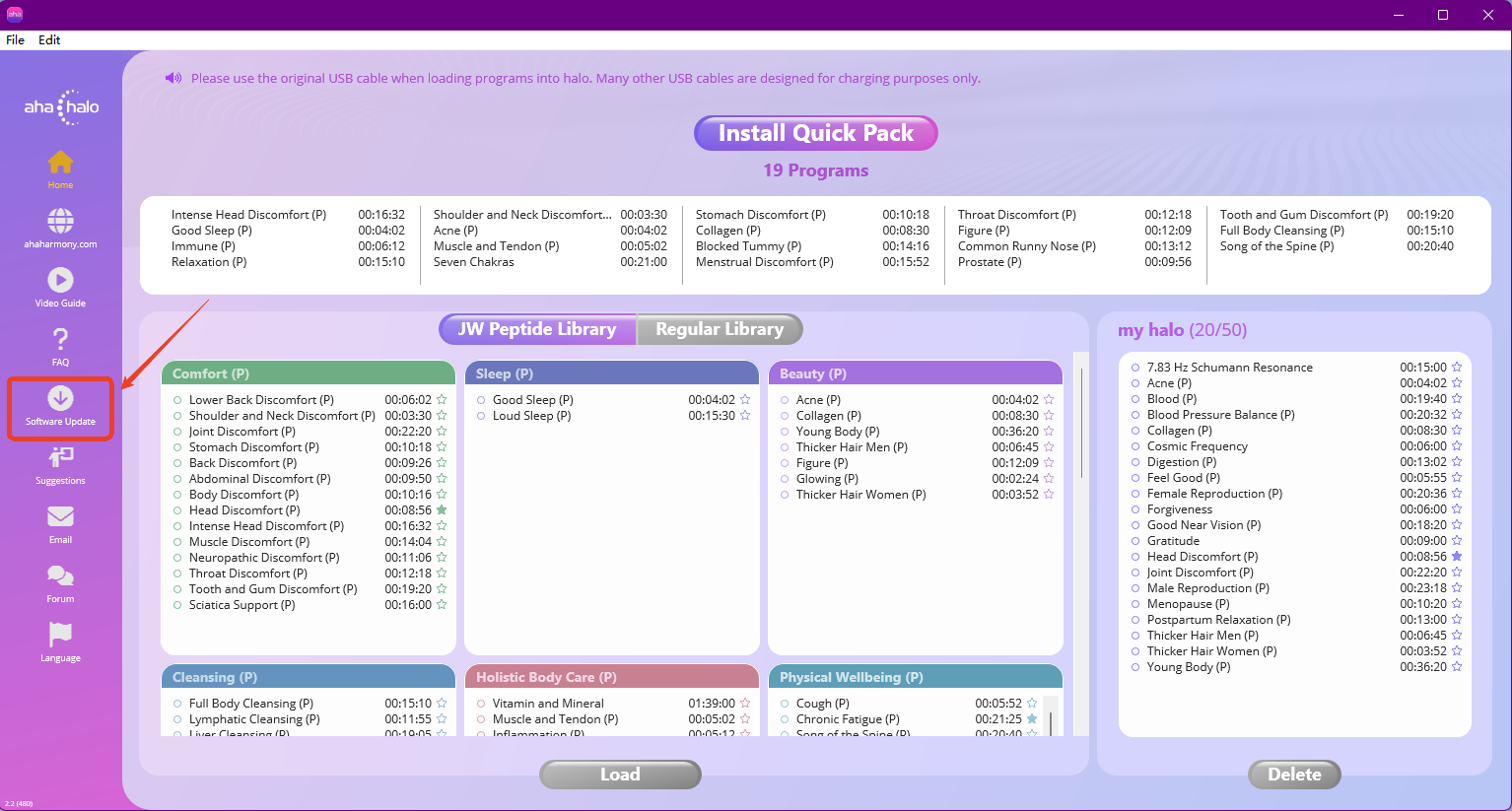Open the Edit menu

49,40
